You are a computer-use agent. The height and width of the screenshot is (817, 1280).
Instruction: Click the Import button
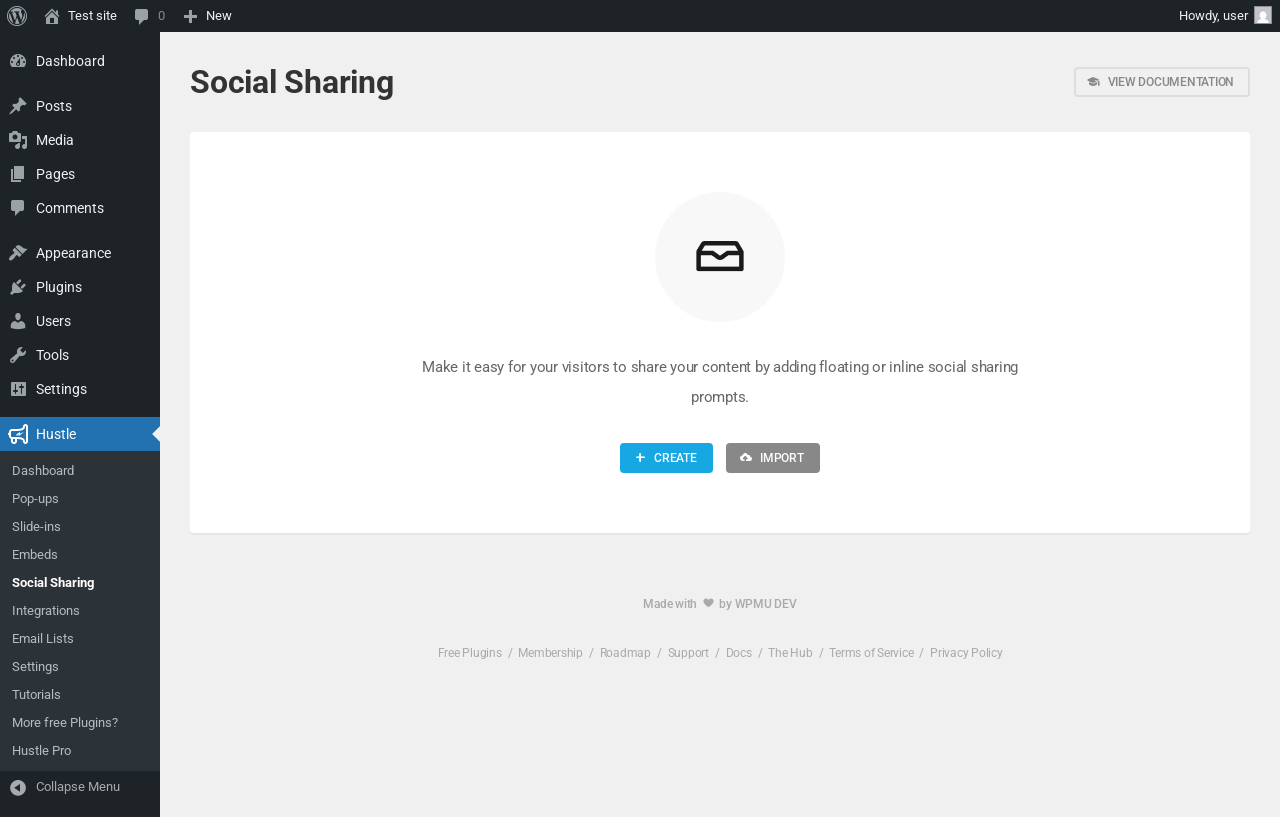point(773,458)
